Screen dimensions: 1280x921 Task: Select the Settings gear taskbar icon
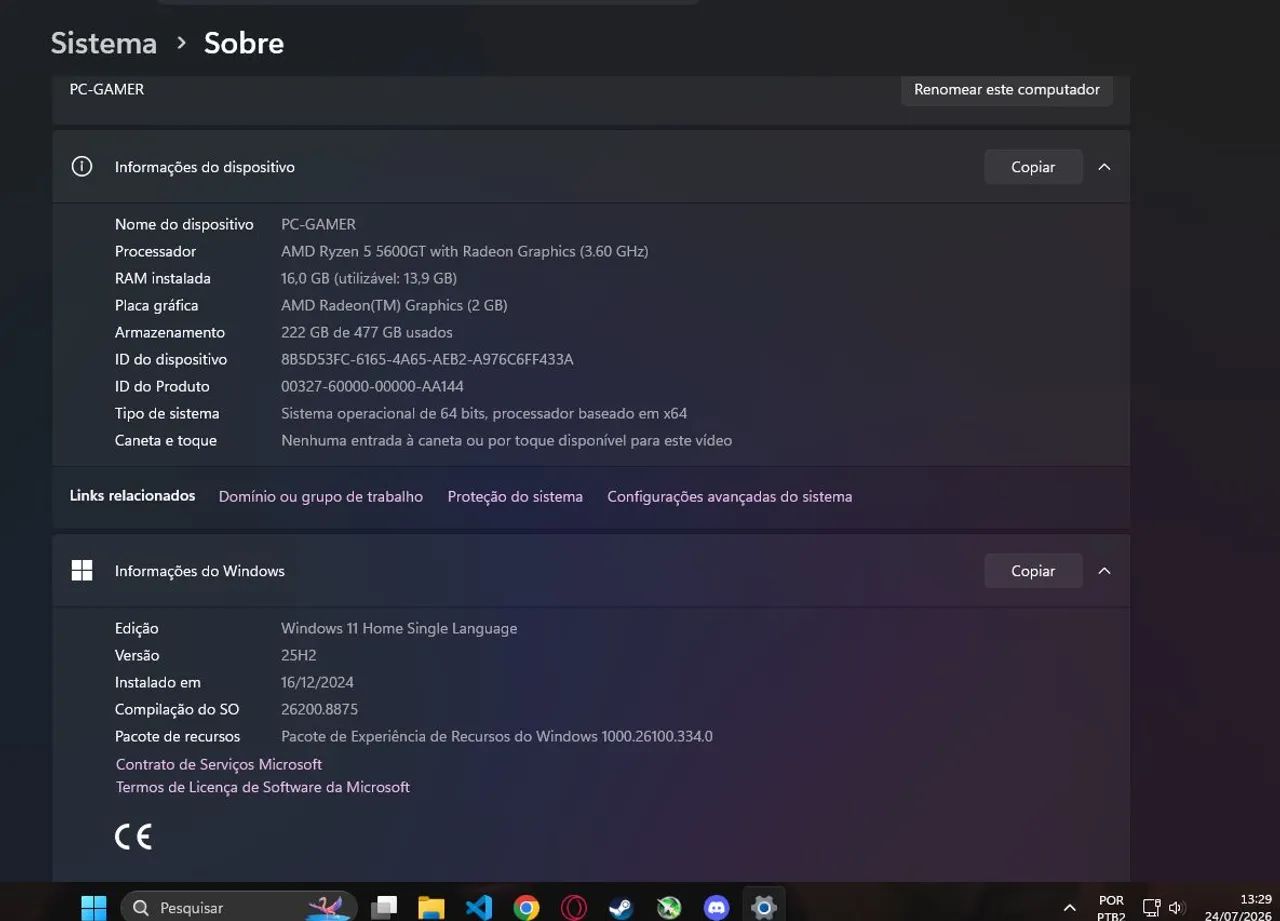coord(764,907)
